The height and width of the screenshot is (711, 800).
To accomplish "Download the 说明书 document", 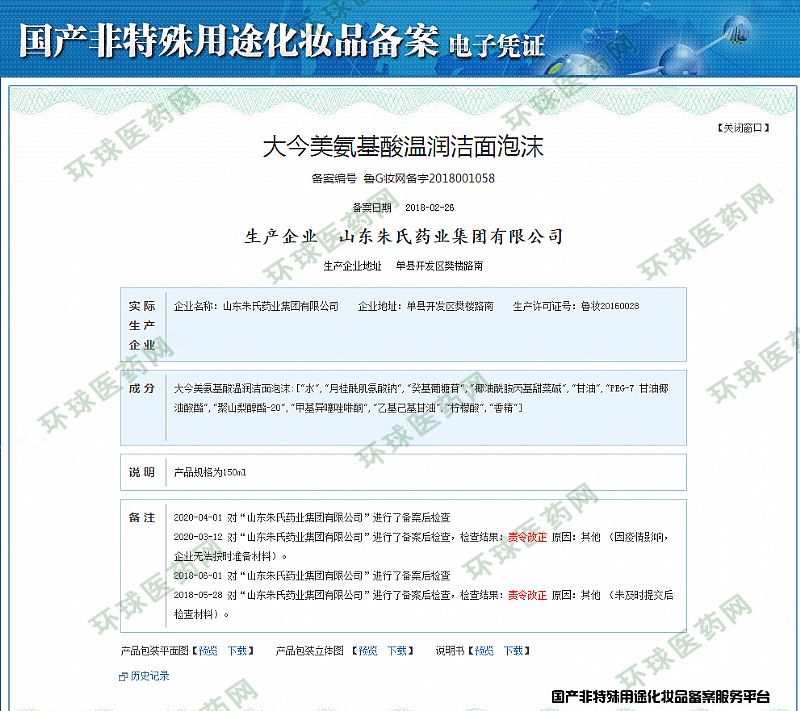I will click(513, 650).
